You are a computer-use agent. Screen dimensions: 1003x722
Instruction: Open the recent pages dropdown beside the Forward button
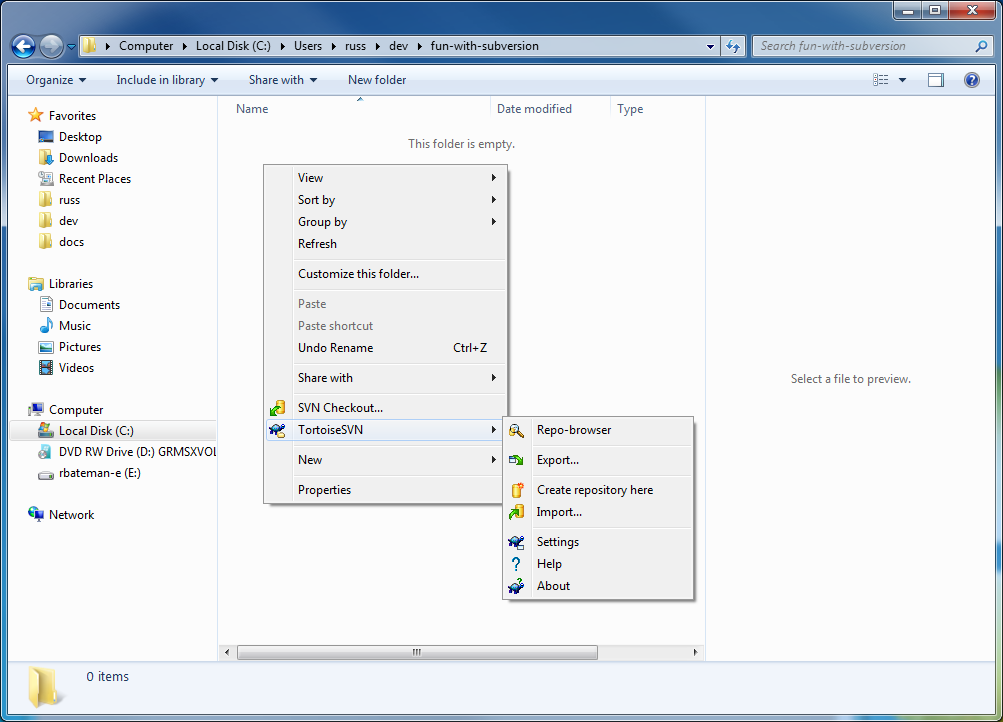pyautogui.click(x=71, y=47)
